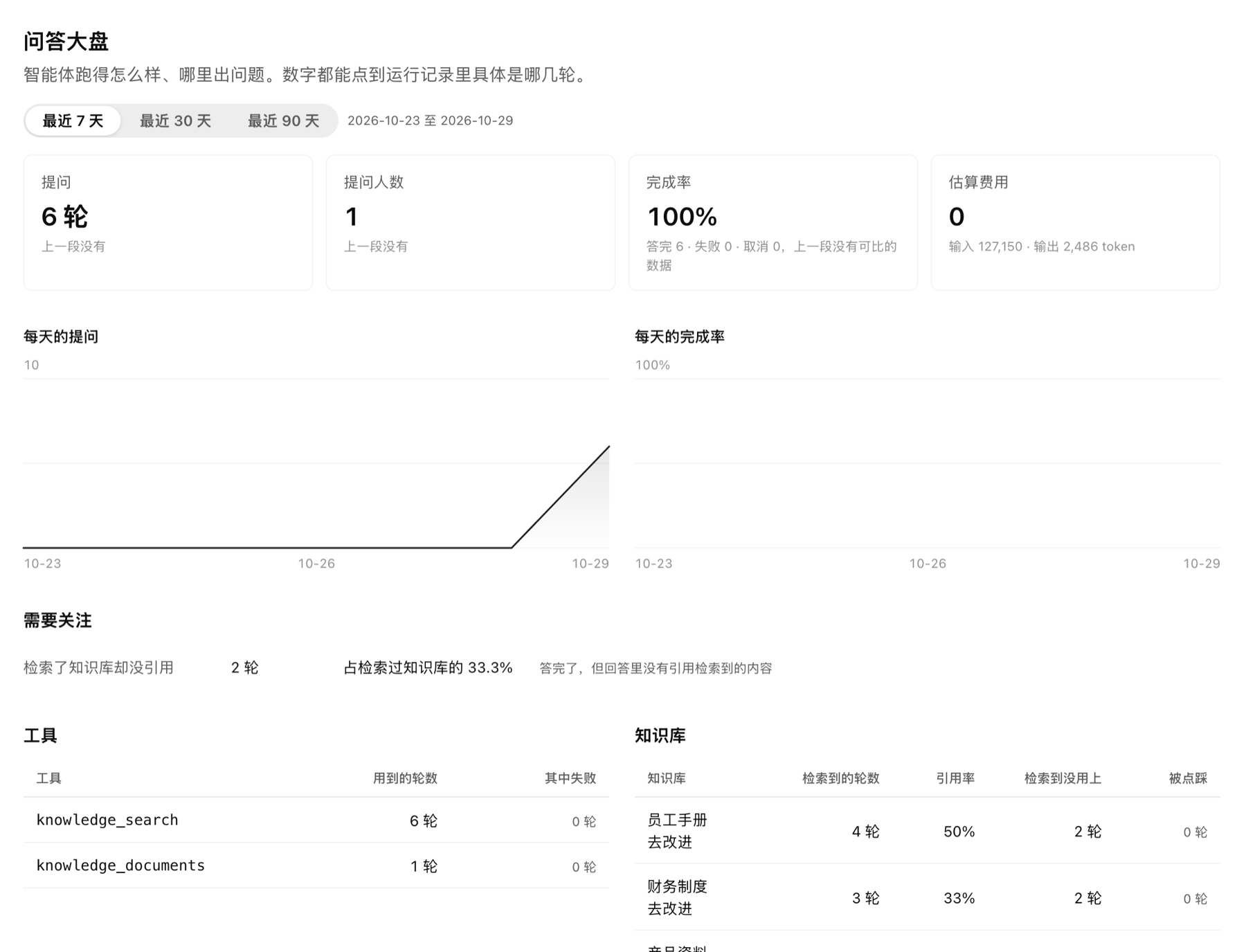This screenshot has width=1246, height=952.
Task: Click the 2 轮 count in 需要关注
Action: [244, 667]
